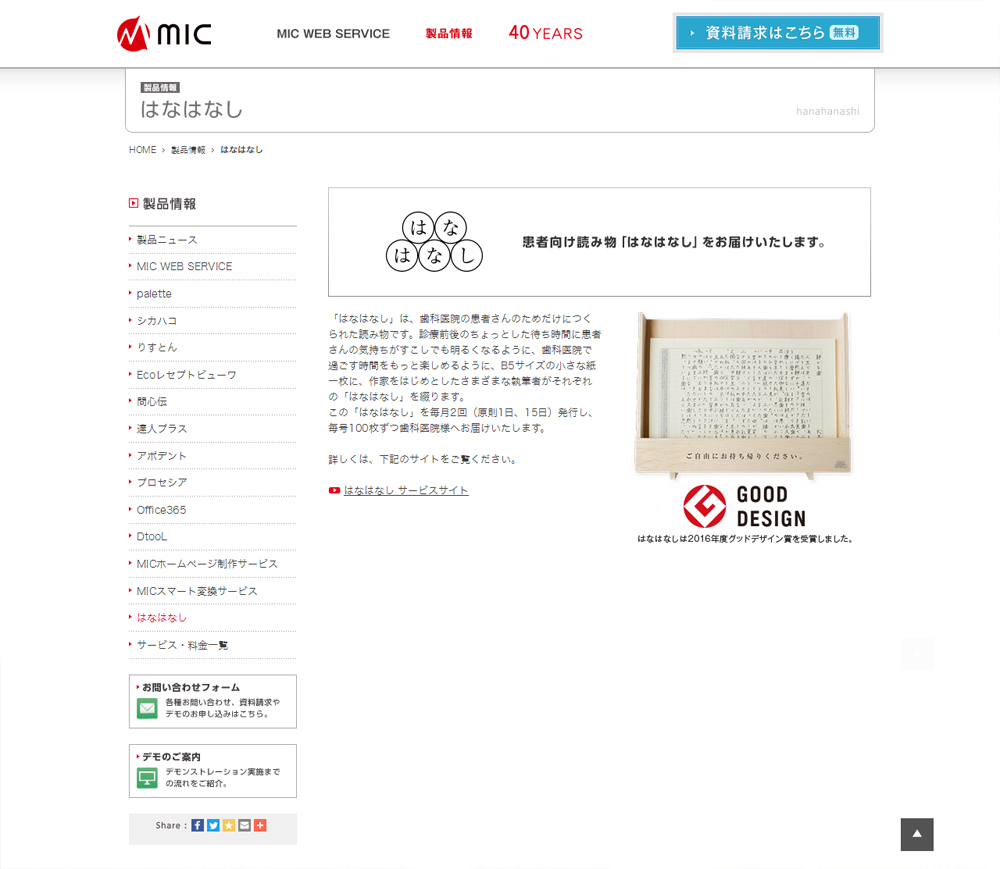Go to 製品情報 in breadcrumb
Viewport: 1000px width, 869px height.
[188, 150]
